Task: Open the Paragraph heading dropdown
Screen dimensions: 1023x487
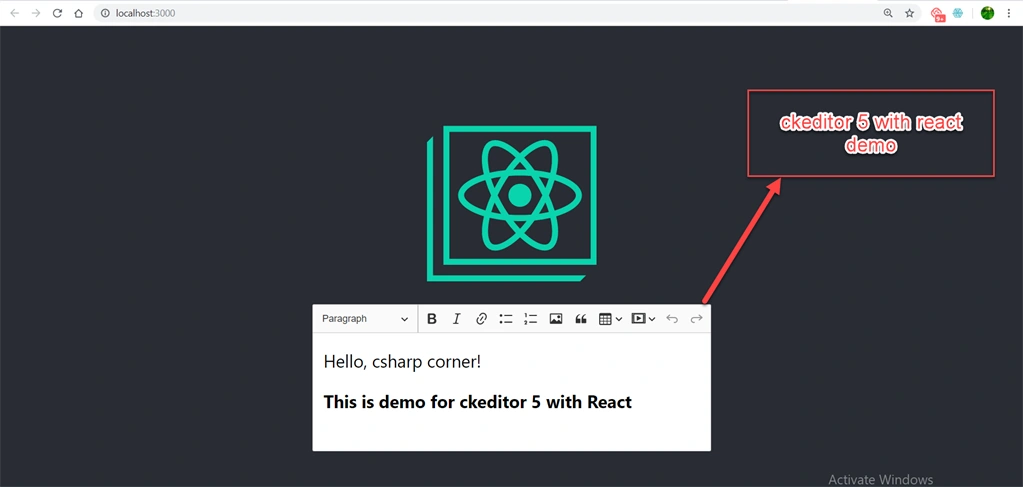Action: (365, 319)
